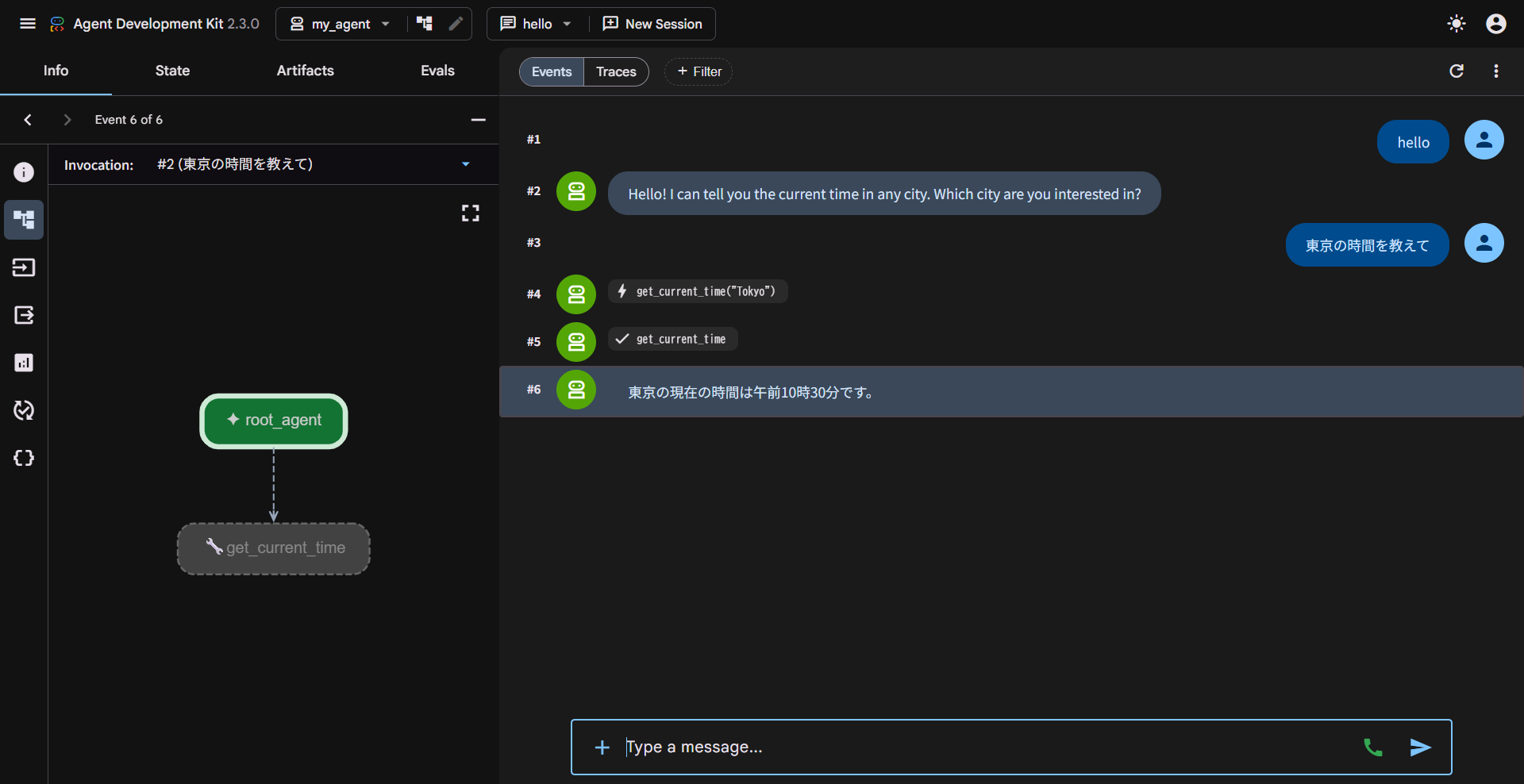
Task: Open the my_agent selector dropdown
Action: click(340, 24)
